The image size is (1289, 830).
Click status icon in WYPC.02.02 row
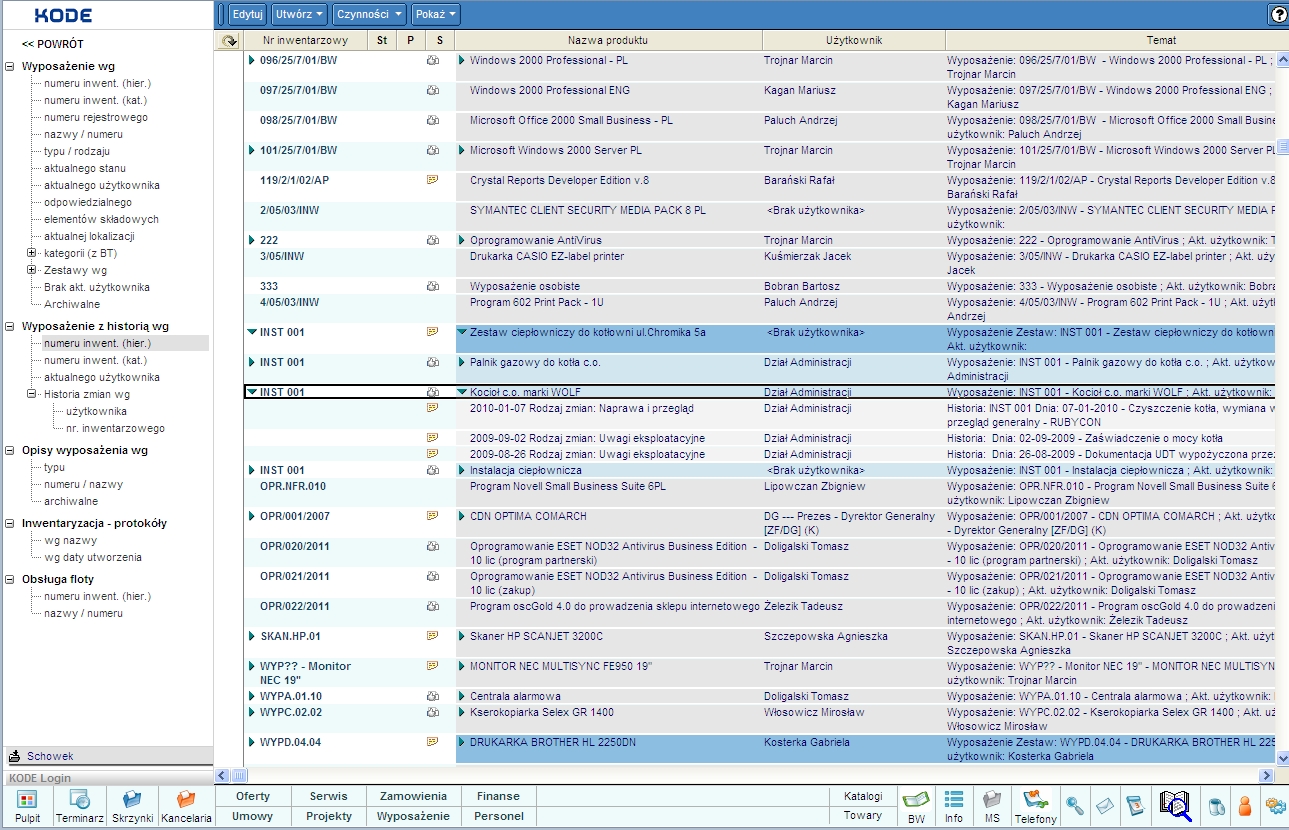(x=433, y=713)
